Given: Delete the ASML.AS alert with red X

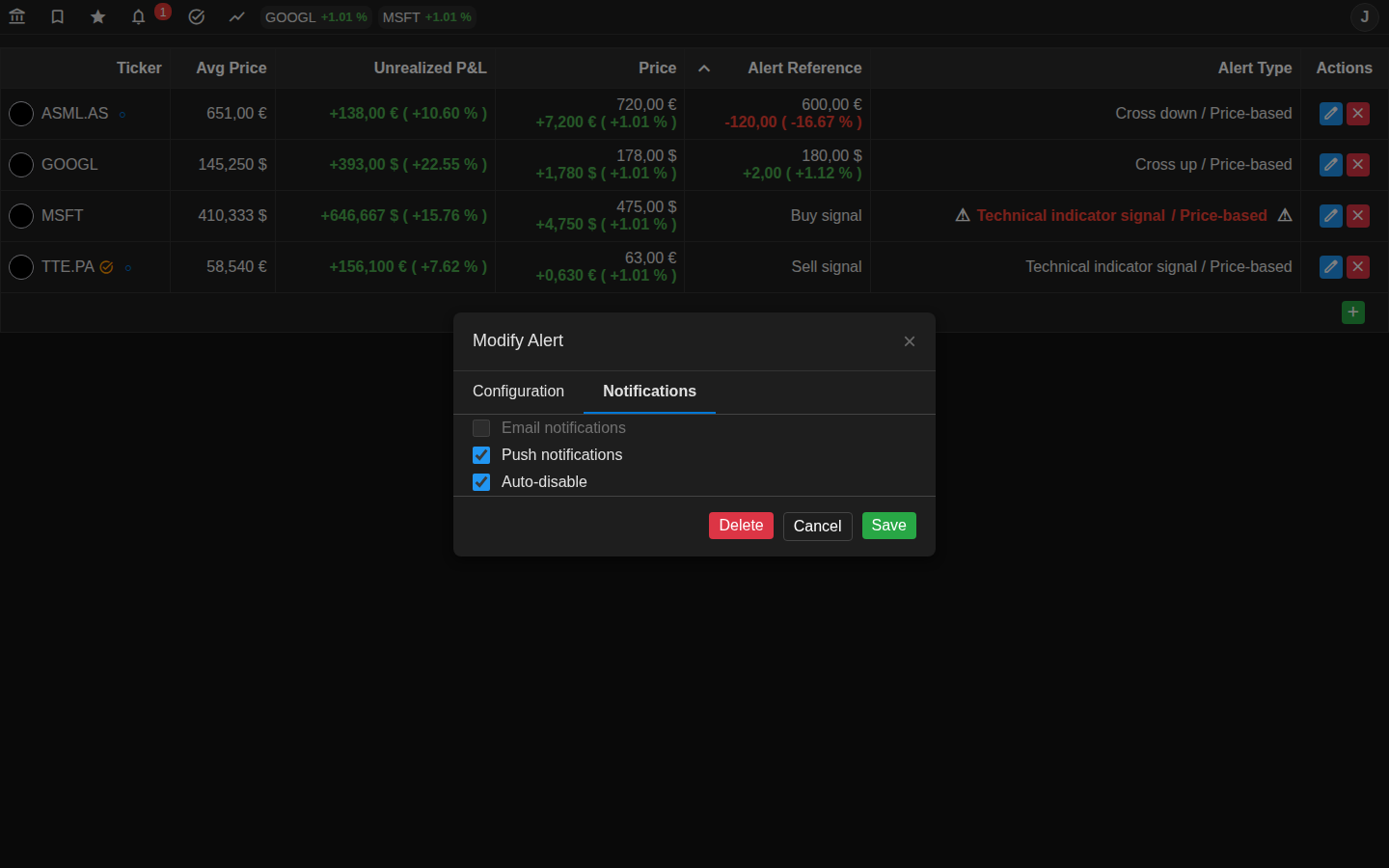Looking at the screenshot, I should (1358, 114).
